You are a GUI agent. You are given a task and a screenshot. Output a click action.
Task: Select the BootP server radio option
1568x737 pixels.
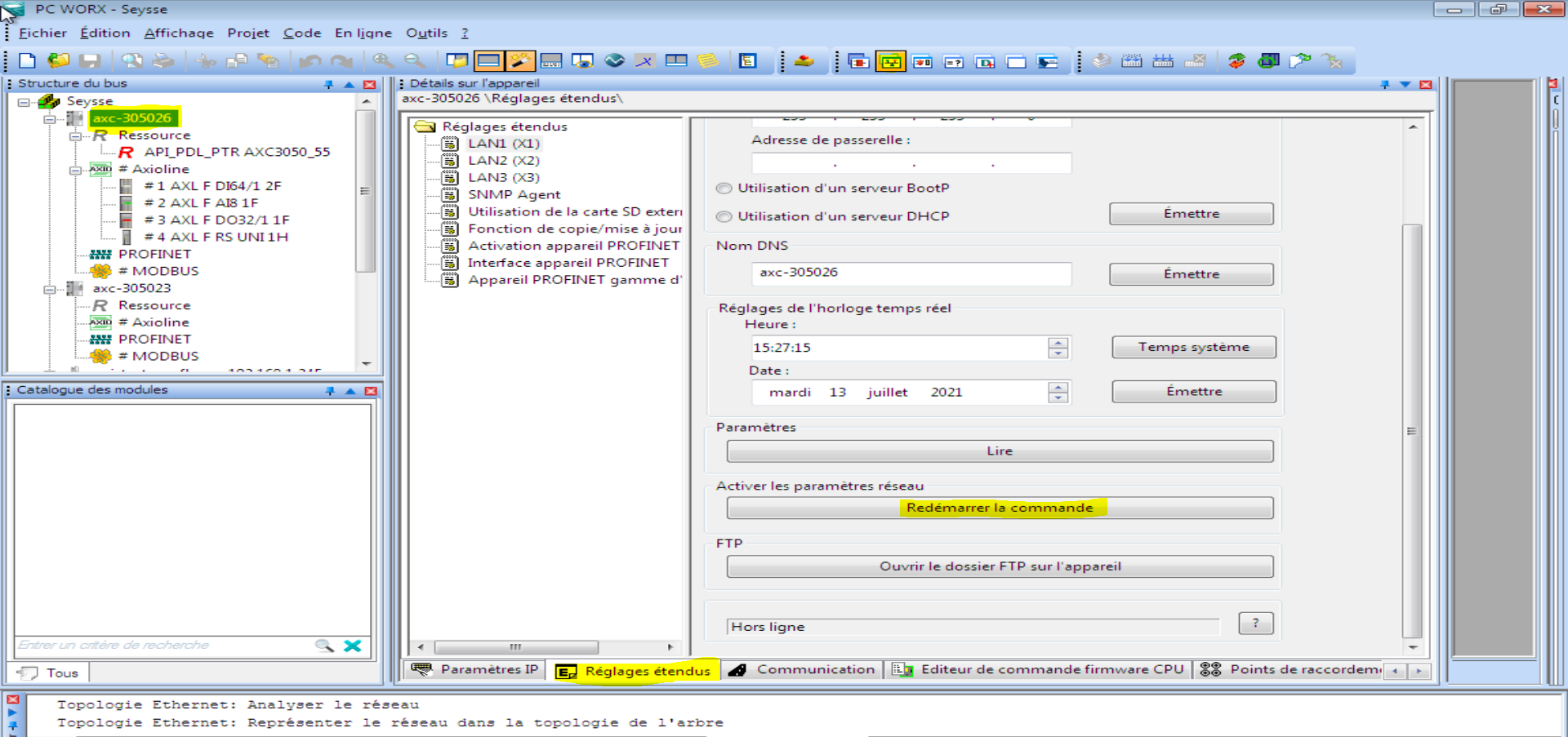pos(724,189)
